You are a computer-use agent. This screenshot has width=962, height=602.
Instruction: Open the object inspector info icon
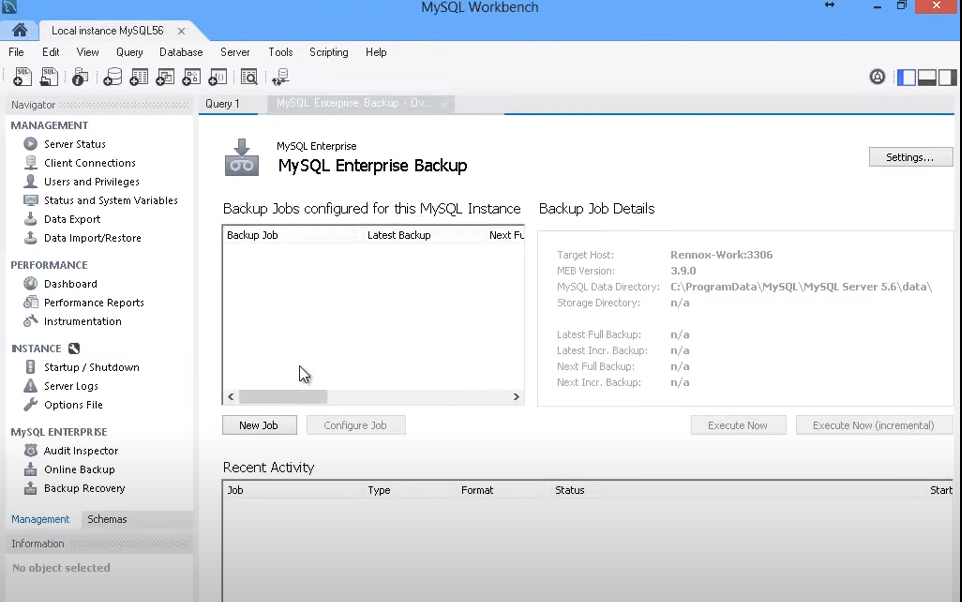point(80,77)
